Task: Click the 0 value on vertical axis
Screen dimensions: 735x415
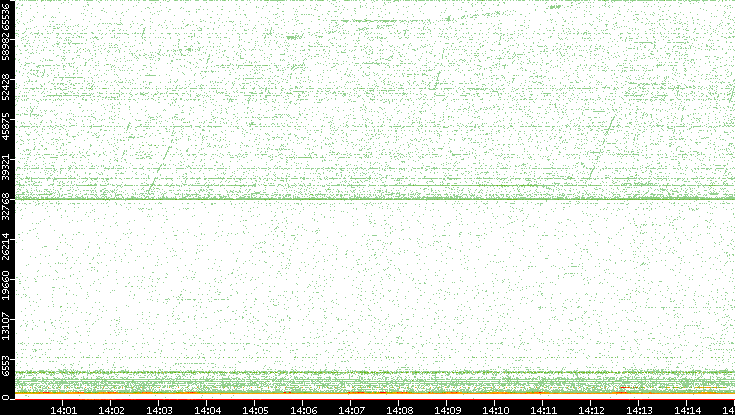Action: 5,398
